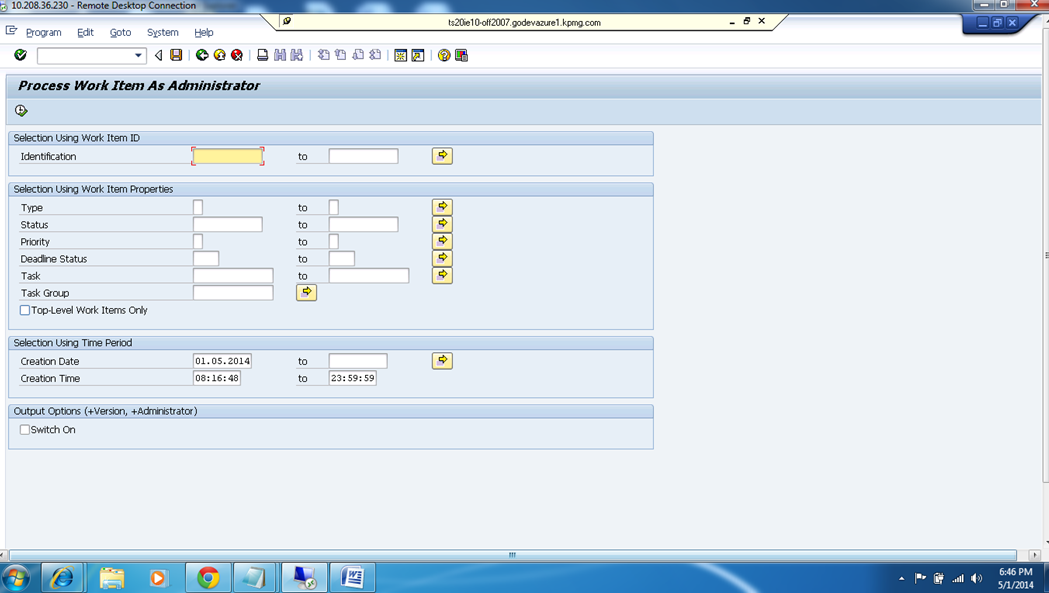Enable Top-Level Work Items Only
Screen dimensions: 1049x593
tap(25, 310)
